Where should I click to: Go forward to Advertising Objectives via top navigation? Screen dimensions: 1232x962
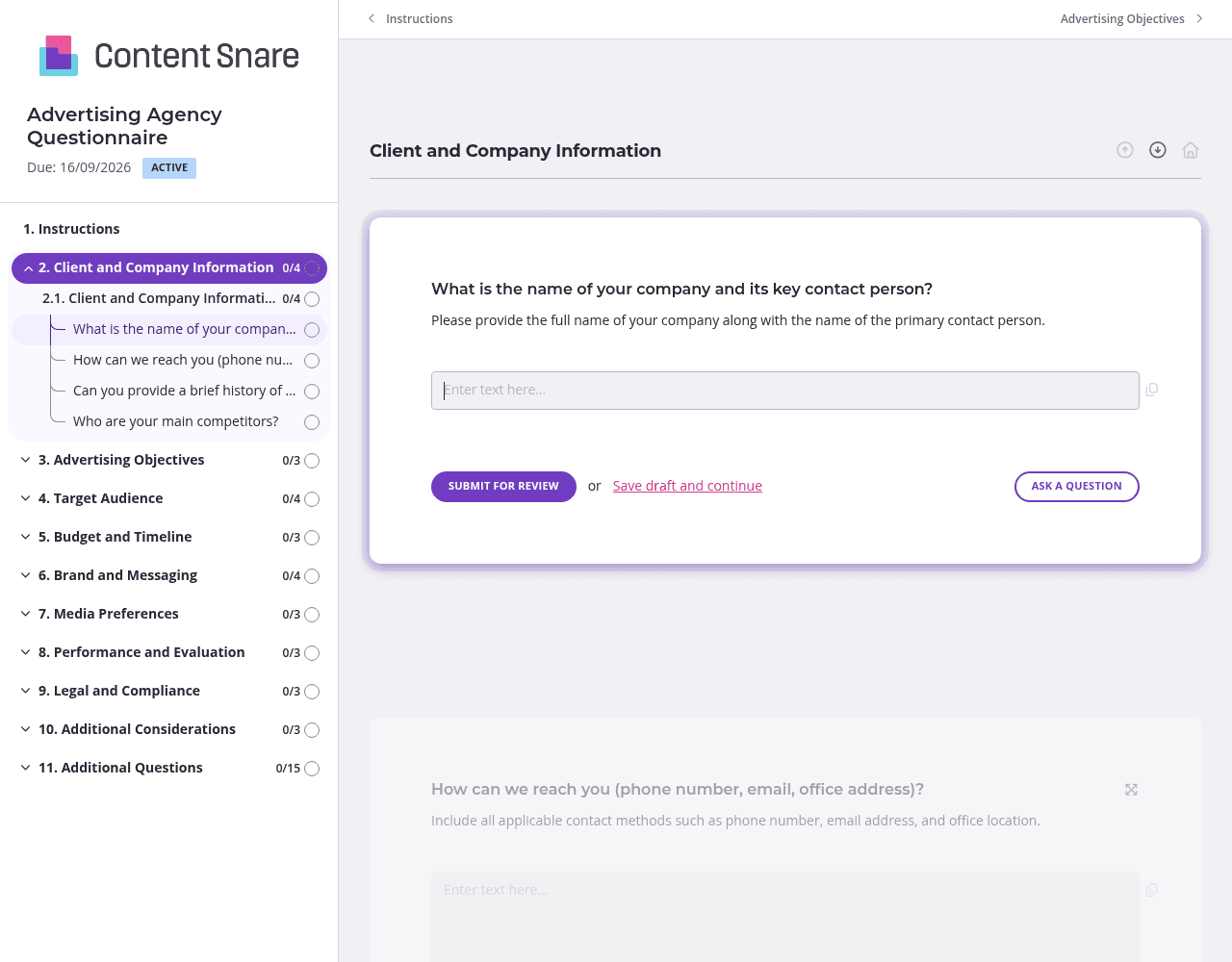[x=1122, y=18]
